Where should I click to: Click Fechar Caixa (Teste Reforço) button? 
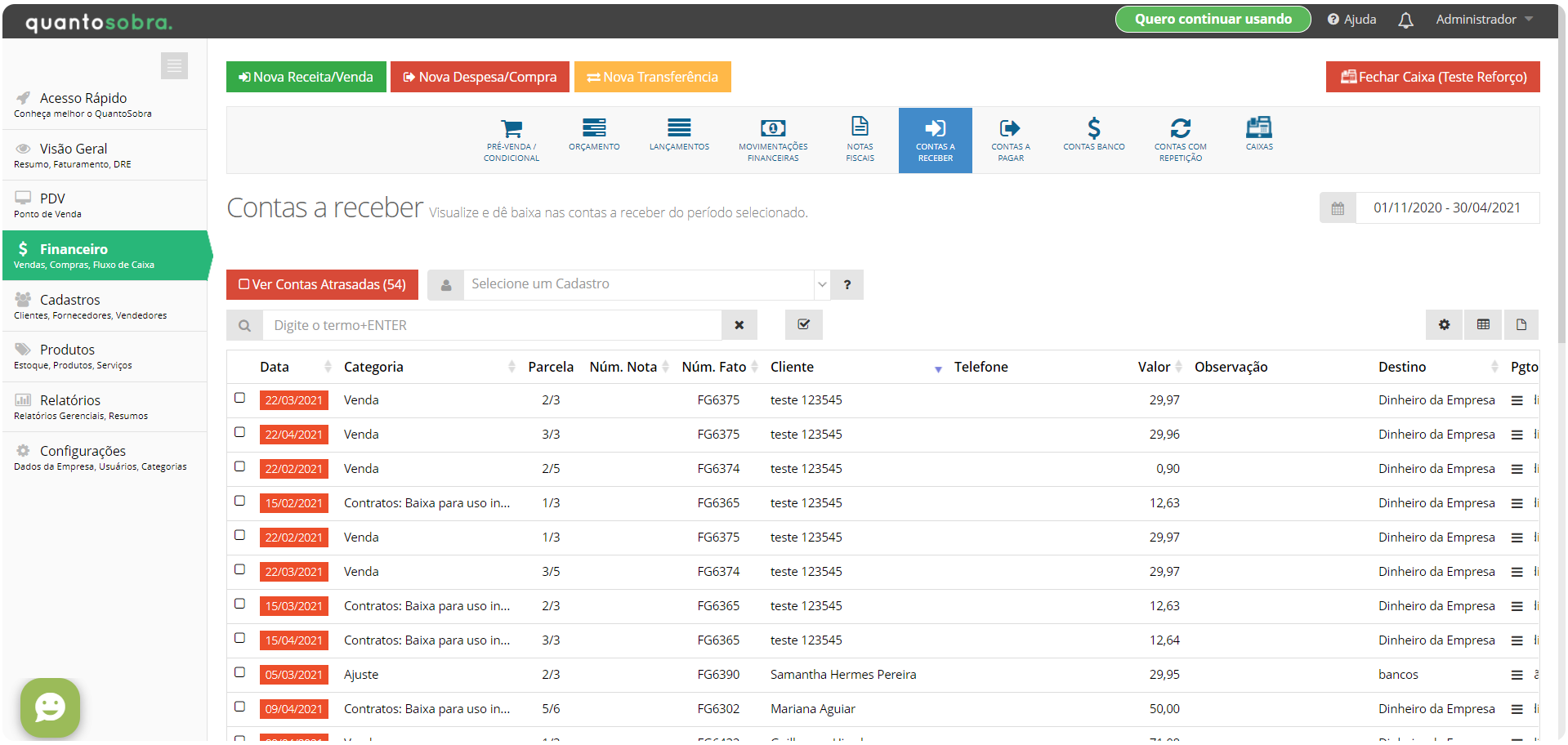coord(1432,78)
